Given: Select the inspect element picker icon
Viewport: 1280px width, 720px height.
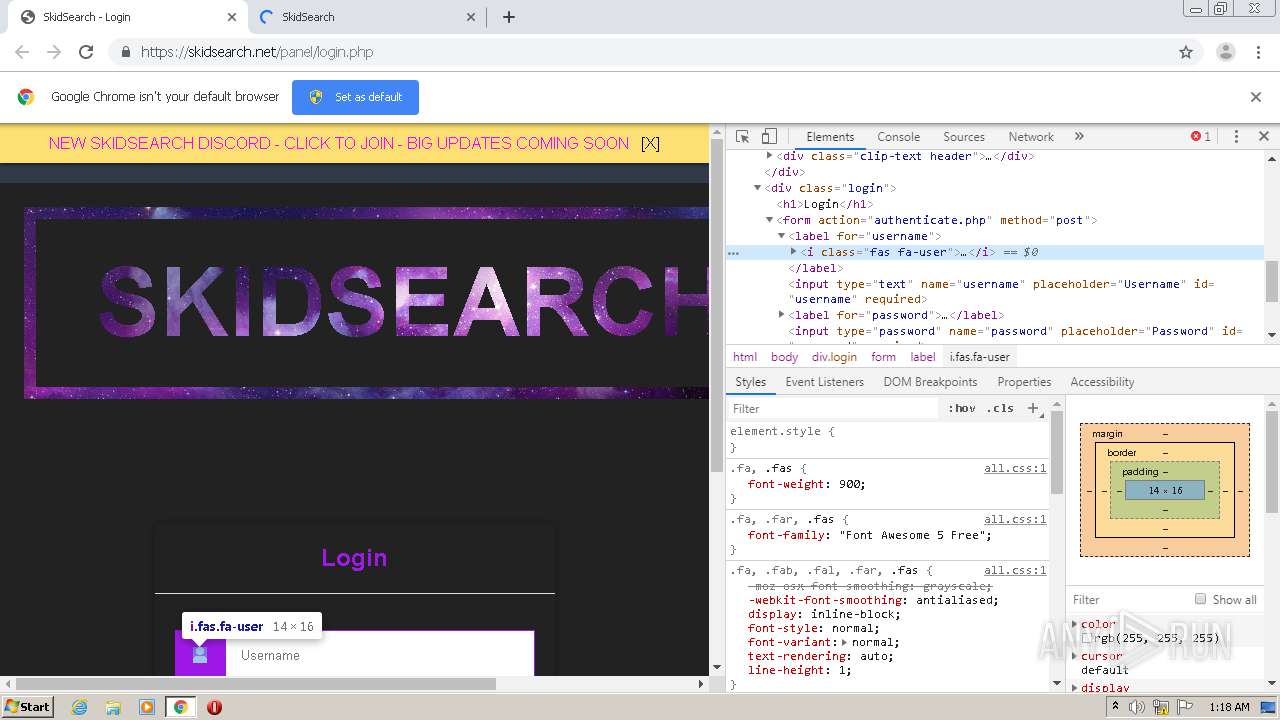Looking at the screenshot, I should [743, 137].
